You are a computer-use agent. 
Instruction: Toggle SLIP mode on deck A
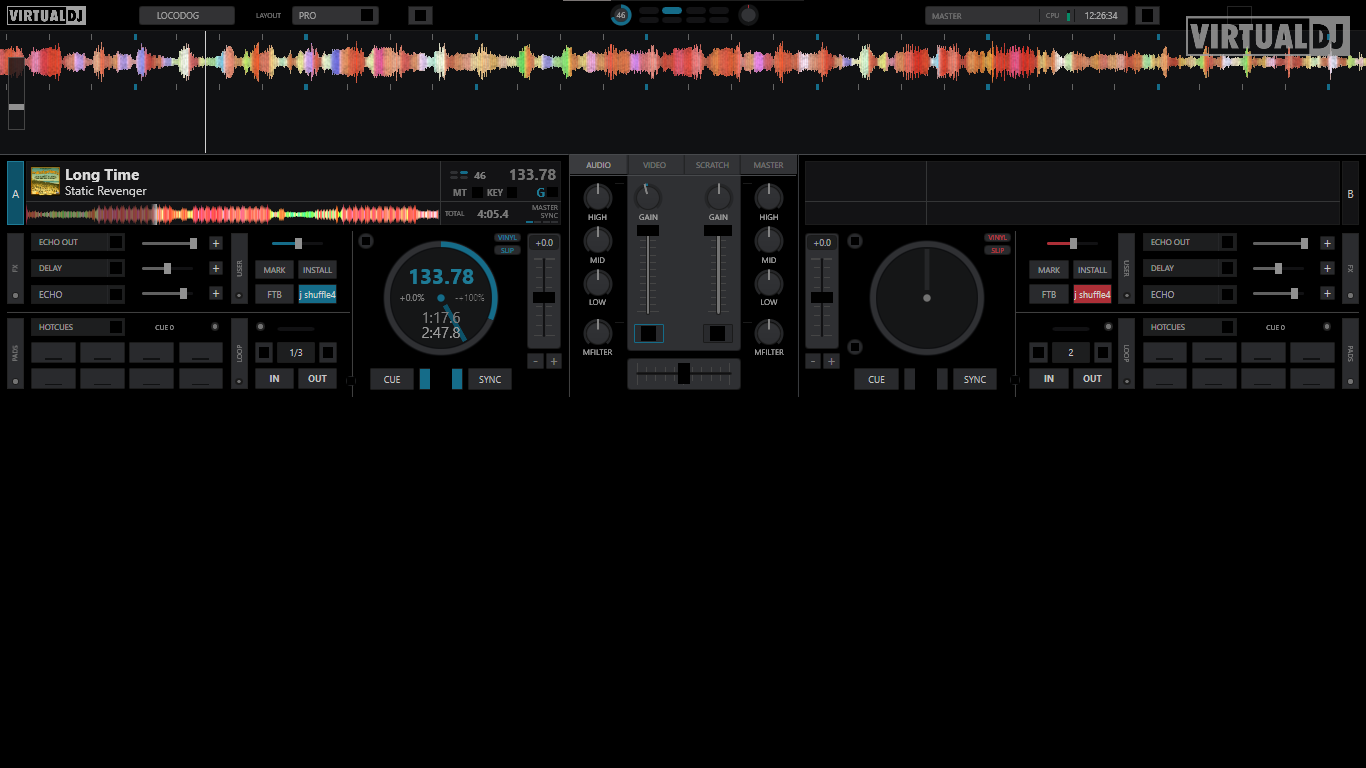point(507,250)
